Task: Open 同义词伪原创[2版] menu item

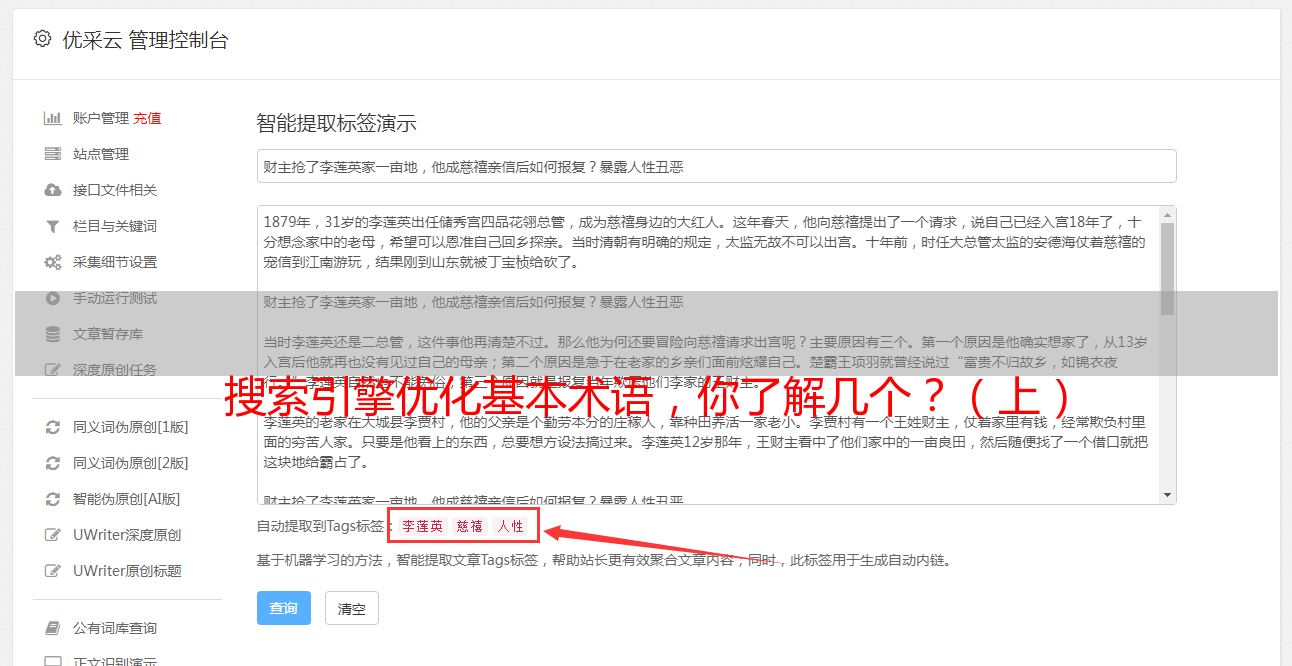Action: coord(130,463)
